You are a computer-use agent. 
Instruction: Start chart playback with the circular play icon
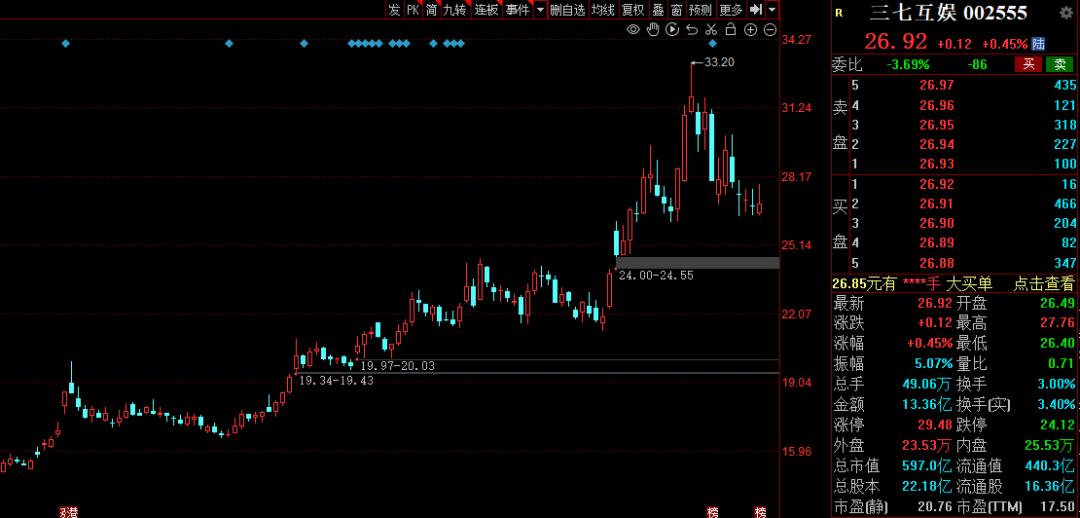(672, 30)
